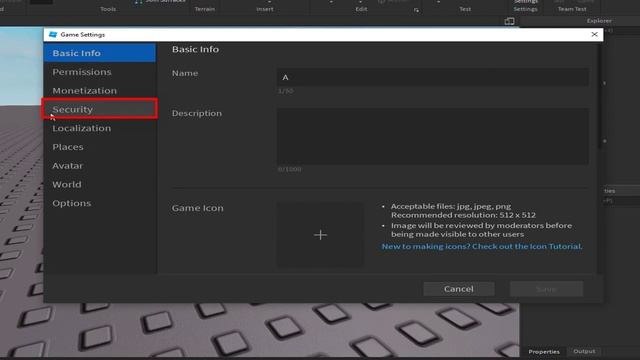Image resolution: width=640 pixels, height=360 pixels.
Task: Switch to the Properties tab in Studio
Action: click(x=544, y=352)
